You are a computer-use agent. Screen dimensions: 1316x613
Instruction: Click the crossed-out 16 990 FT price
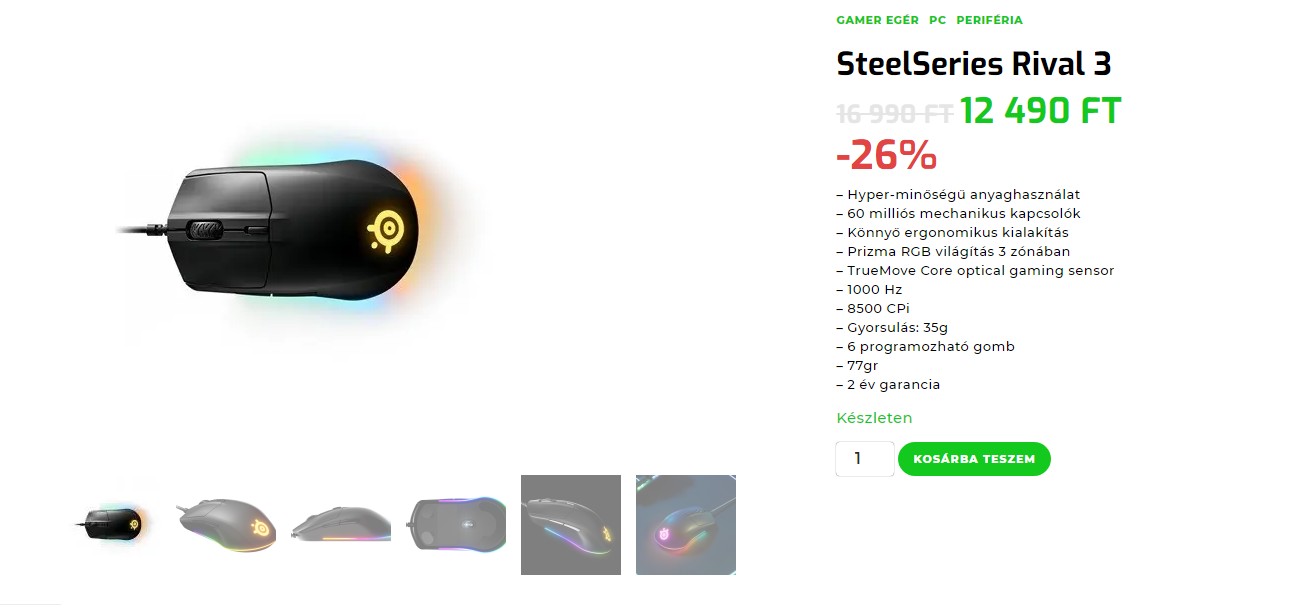pos(894,113)
